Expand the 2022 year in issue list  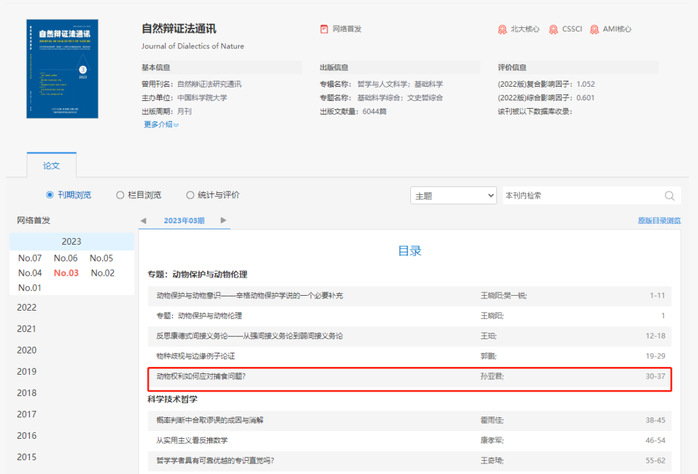[x=27, y=308]
